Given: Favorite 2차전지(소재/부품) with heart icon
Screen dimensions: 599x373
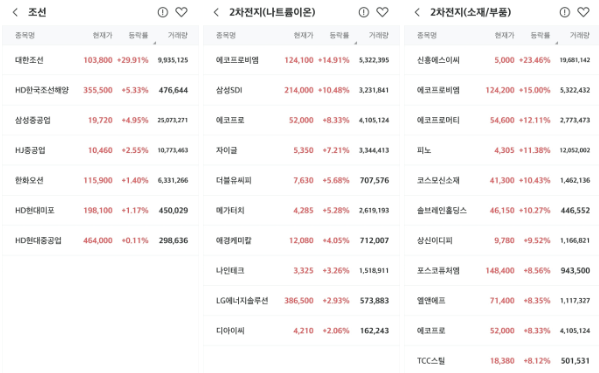Looking at the screenshot, I should point(583,12).
